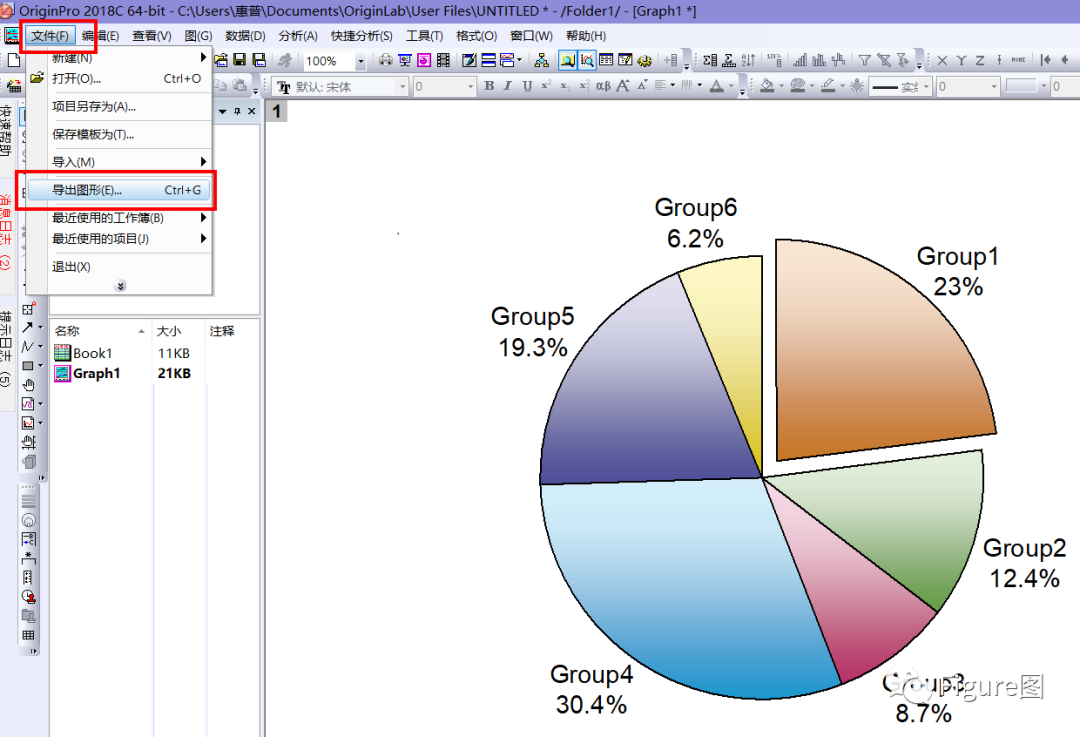
Task: Click the Increase Font size icon
Action: [623, 86]
